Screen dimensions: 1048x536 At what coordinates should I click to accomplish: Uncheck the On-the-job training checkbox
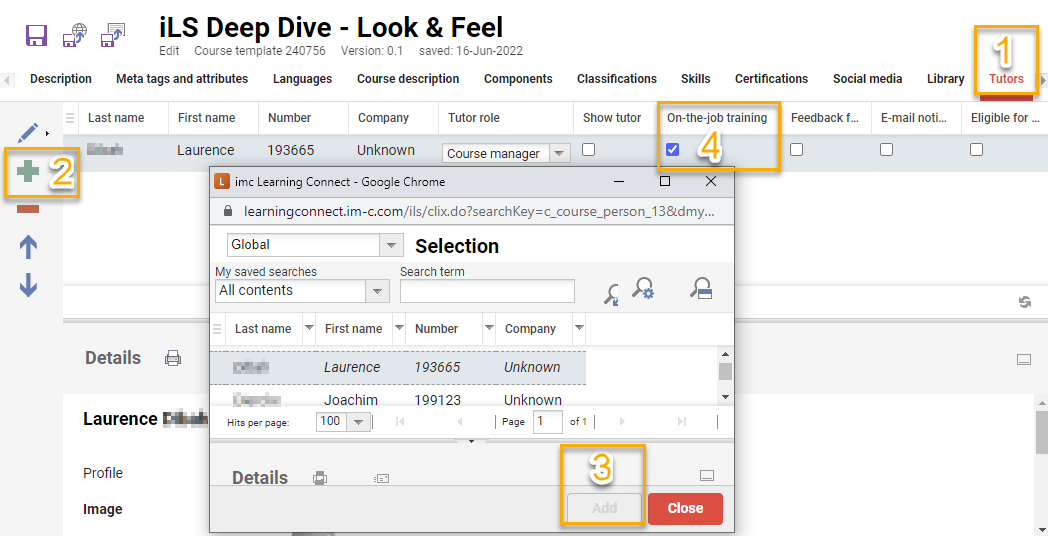[673, 150]
